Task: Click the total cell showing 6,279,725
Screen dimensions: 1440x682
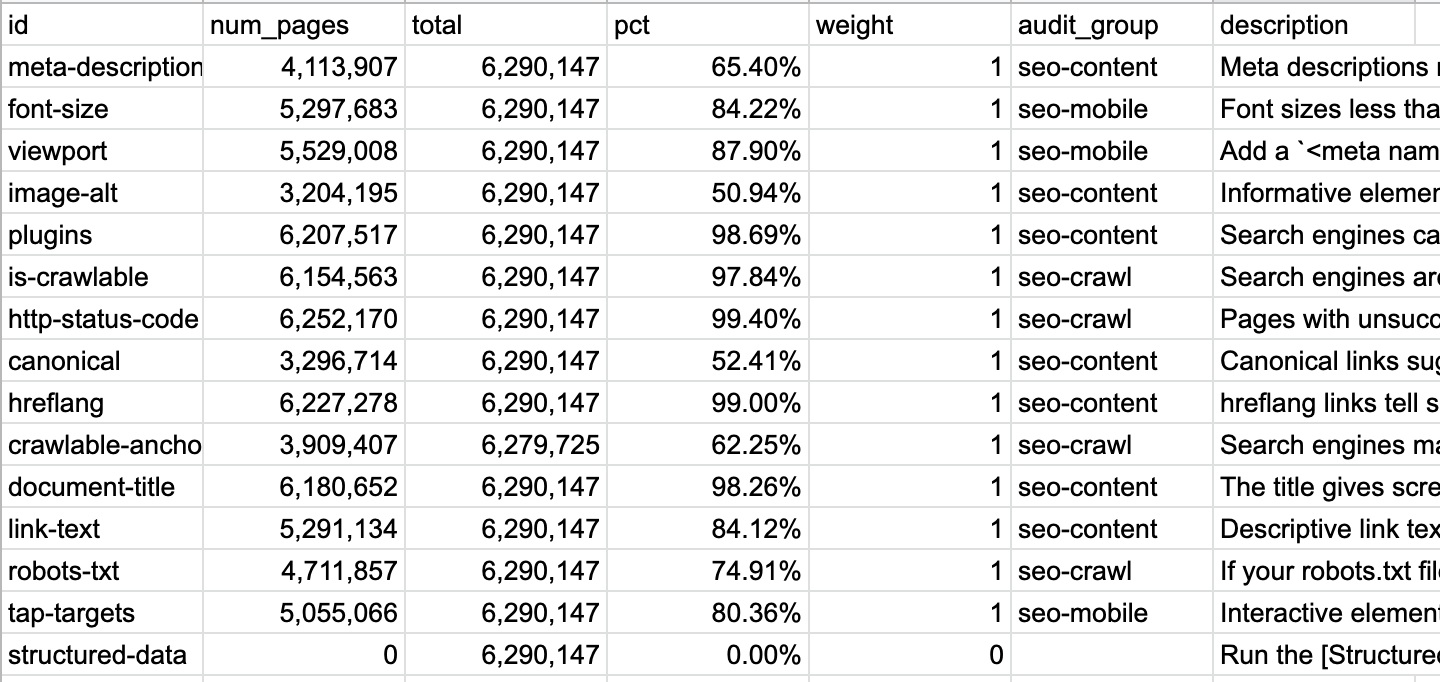Action: pos(506,445)
